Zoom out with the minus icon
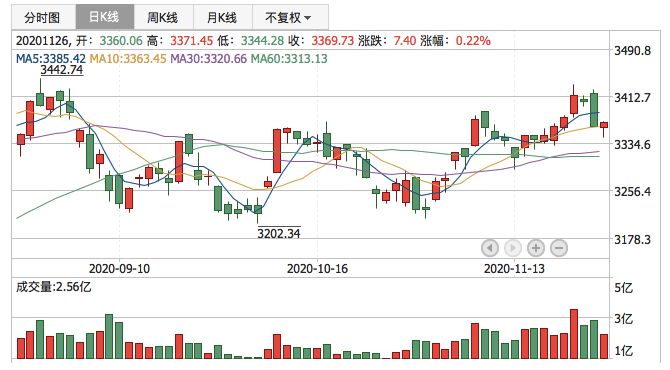Viewport: 670px width, 370px height. point(559,248)
